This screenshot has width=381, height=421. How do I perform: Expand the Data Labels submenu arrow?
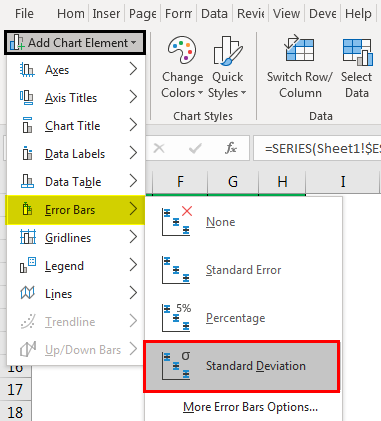click(133, 153)
